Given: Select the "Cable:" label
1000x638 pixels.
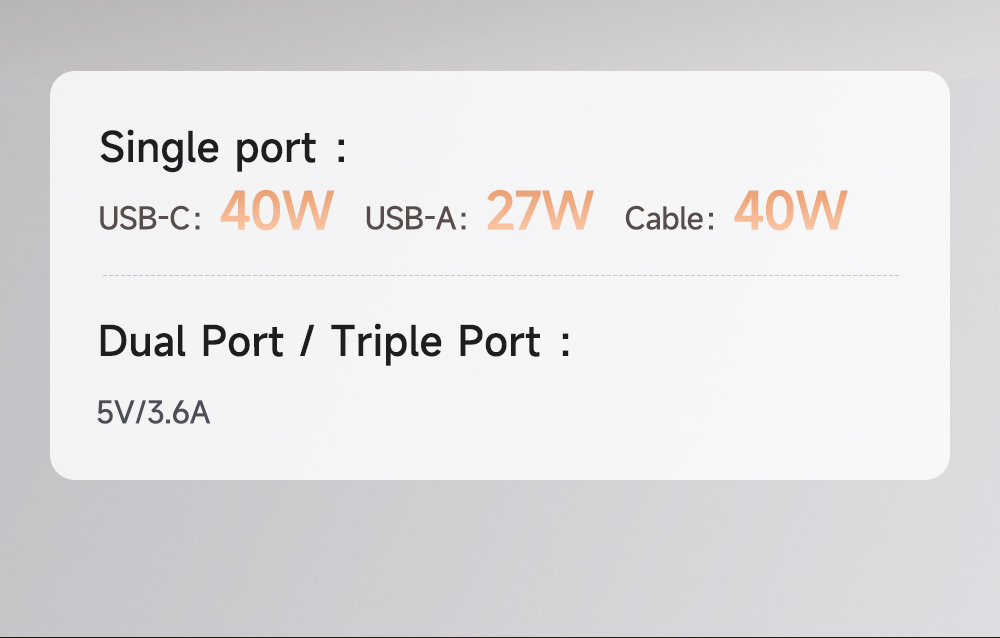Looking at the screenshot, I should point(669,218).
